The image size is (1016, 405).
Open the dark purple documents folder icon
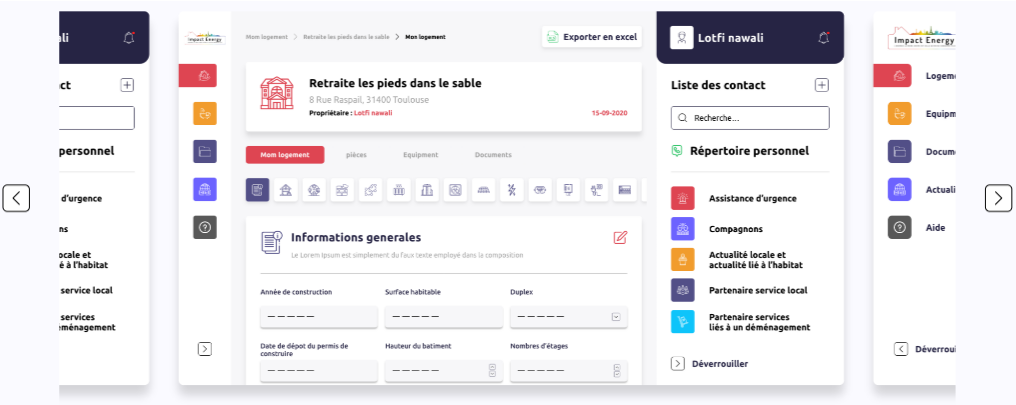point(205,151)
